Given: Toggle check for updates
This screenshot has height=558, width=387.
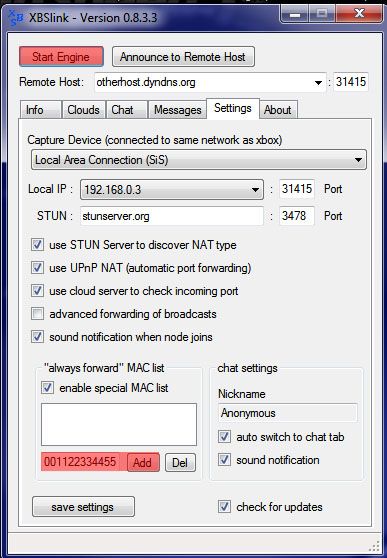Looking at the screenshot, I should (x=224, y=507).
